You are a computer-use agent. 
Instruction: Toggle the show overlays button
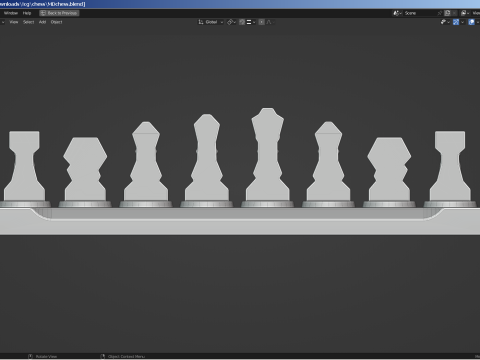[471, 22]
